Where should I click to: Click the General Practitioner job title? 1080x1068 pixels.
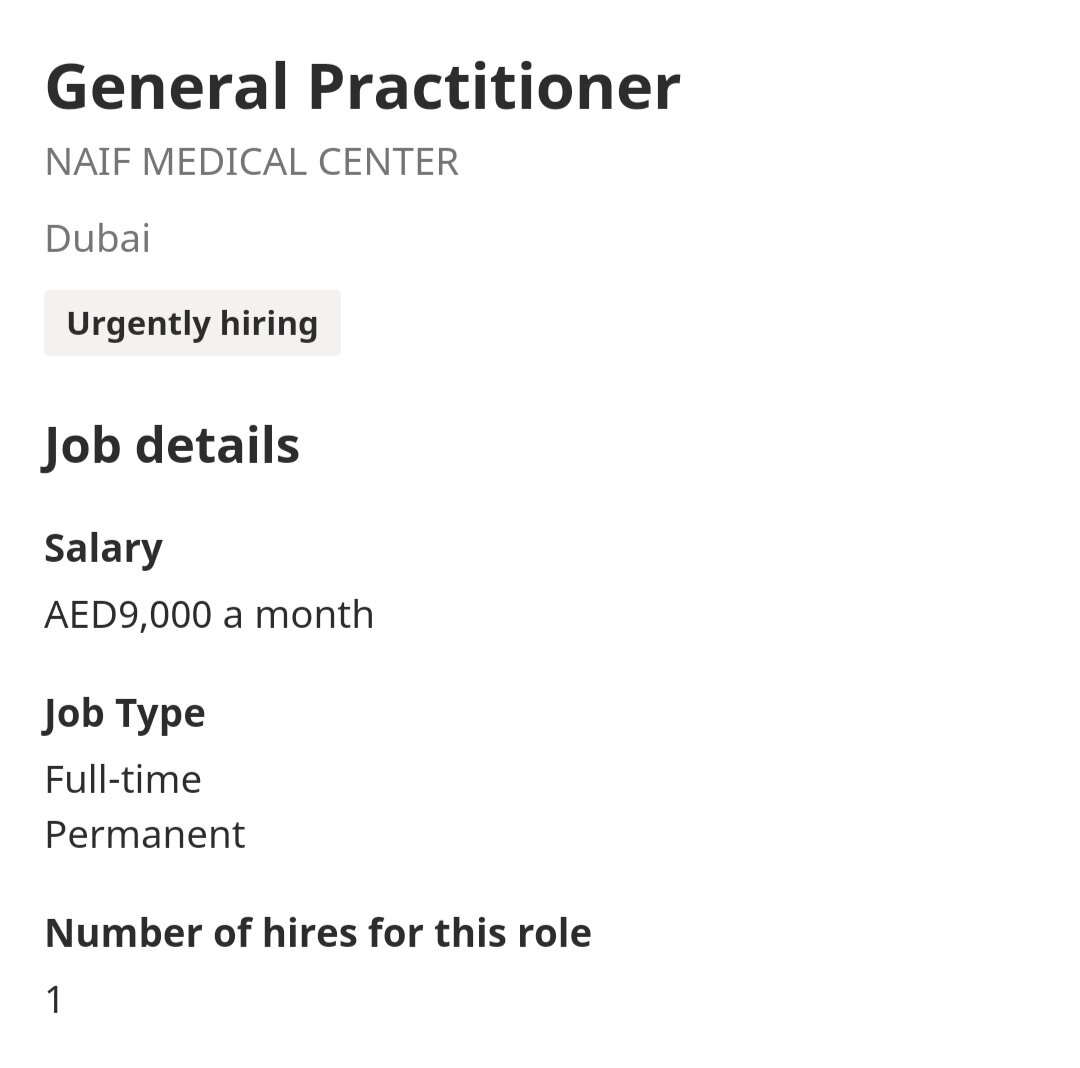[362, 87]
